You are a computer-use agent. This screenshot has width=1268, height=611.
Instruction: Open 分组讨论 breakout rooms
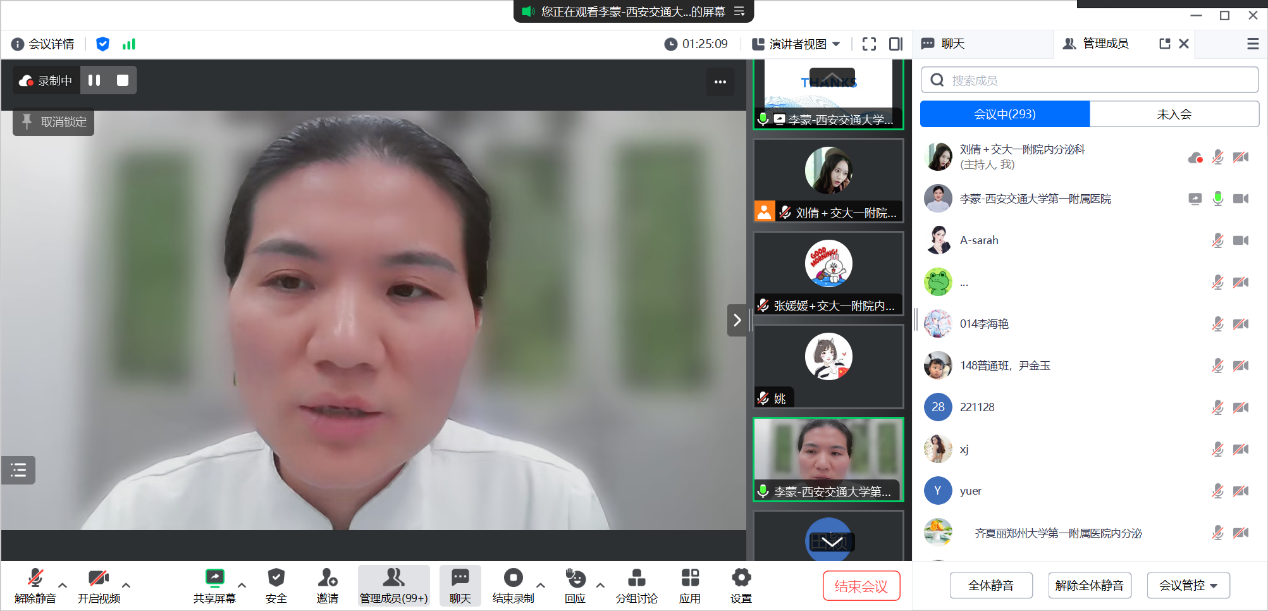[x=636, y=586]
